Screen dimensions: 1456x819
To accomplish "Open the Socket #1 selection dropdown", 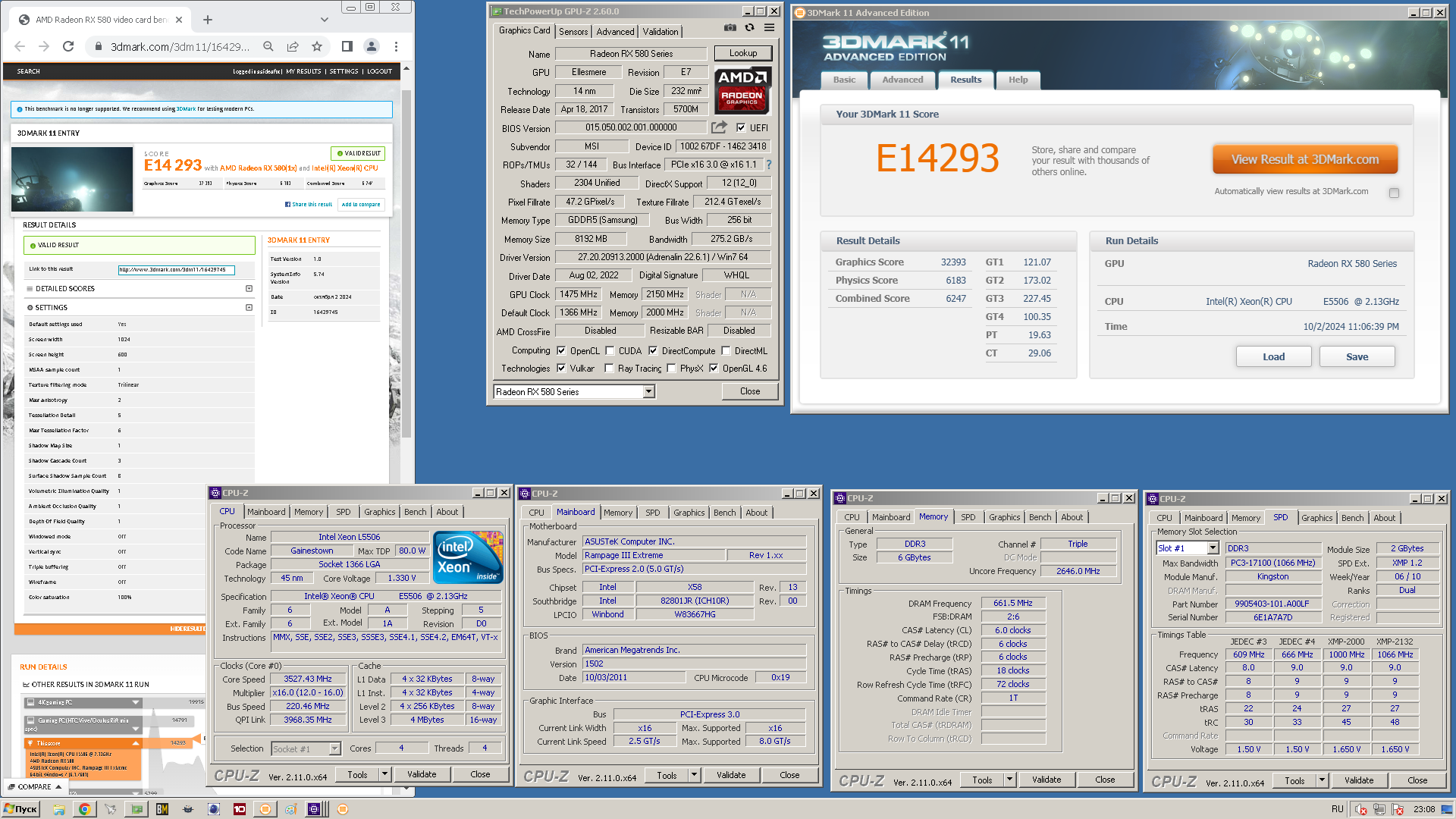I will [306, 748].
